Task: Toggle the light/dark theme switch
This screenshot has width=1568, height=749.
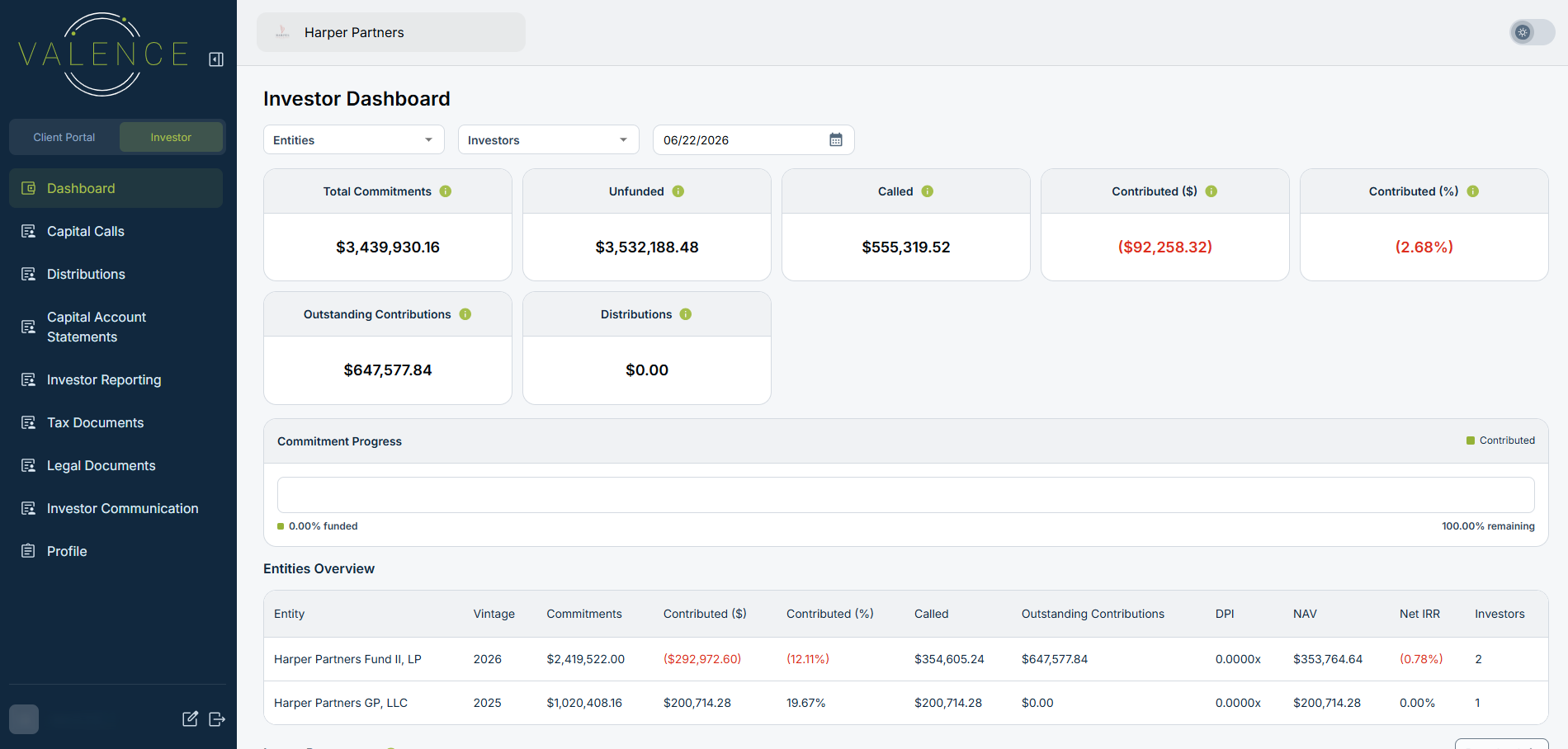Action: coord(1533,32)
